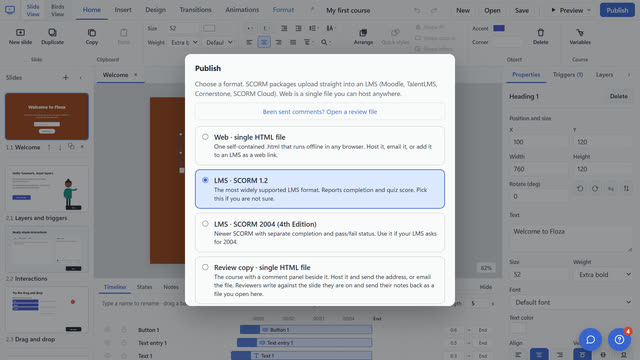Image resolution: width=640 pixels, height=360 pixels.
Task: Click the Save button
Action: pyautogui.click(x=522, y=10)
